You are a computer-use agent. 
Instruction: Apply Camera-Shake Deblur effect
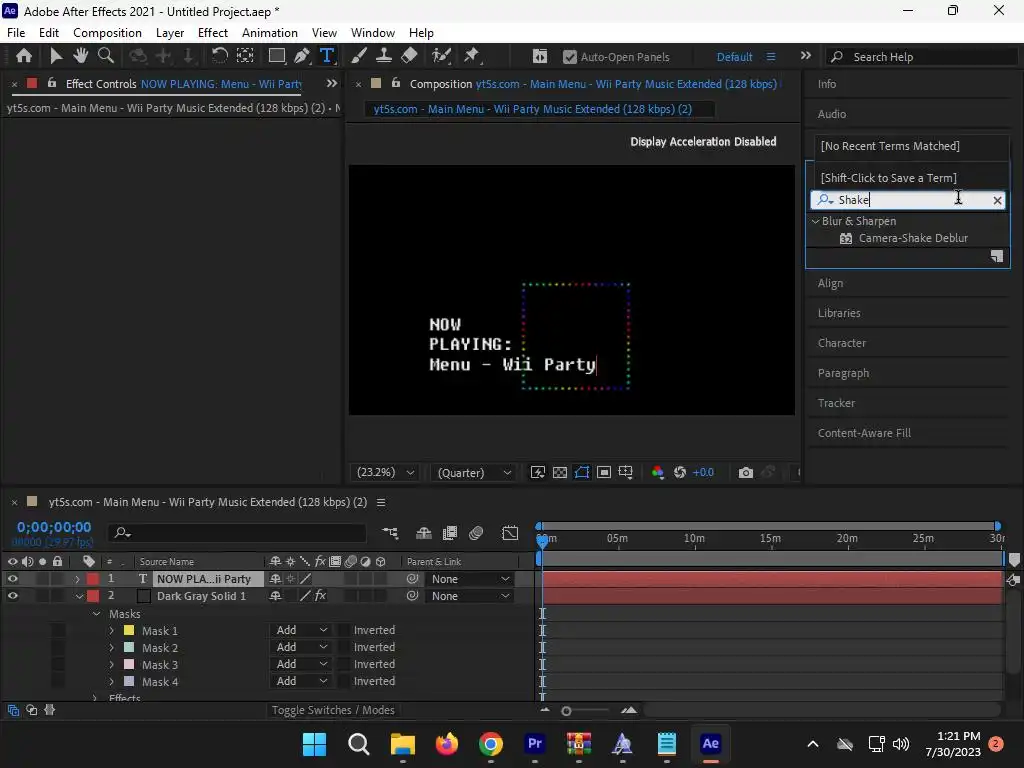913,238
